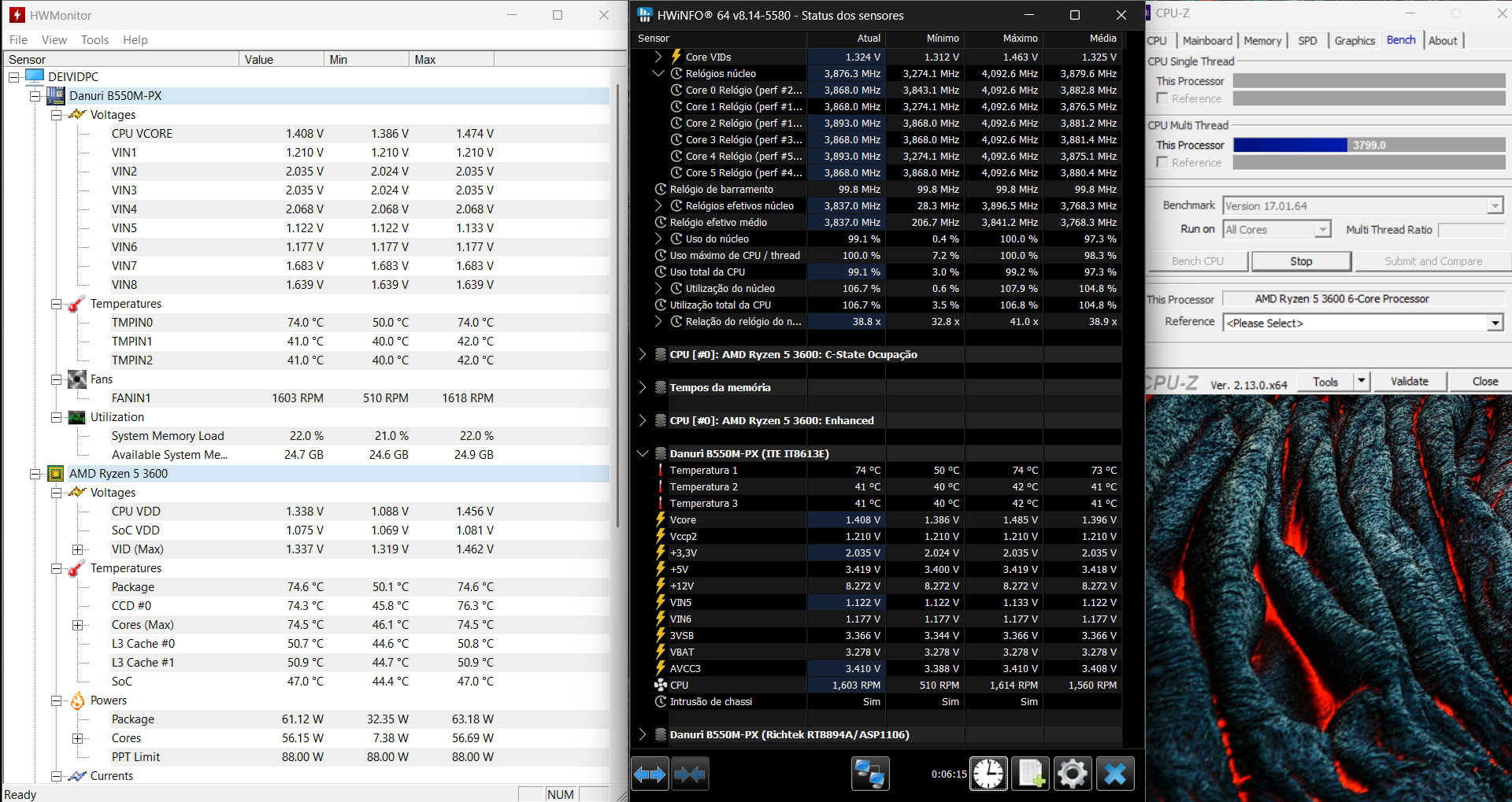This screenshot has height=802, width=1512.
Task: Open the Benchmark version dropdown in CPU-Z
Action: [1495, 206]
